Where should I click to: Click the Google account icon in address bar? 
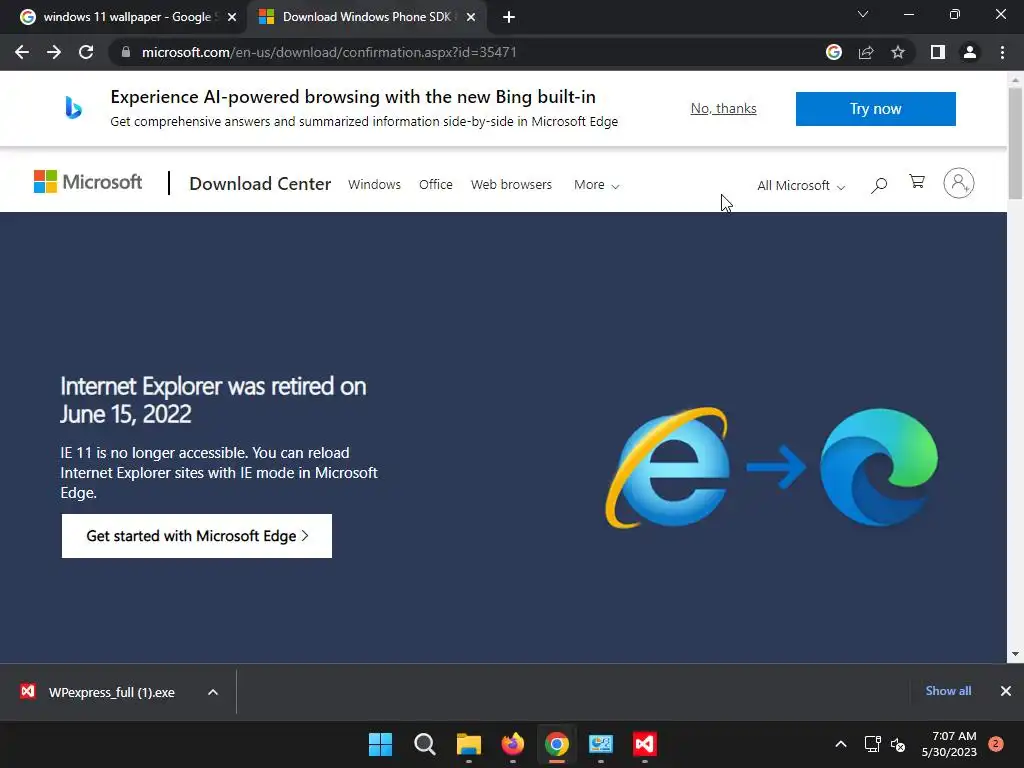(x=834, y=52)
